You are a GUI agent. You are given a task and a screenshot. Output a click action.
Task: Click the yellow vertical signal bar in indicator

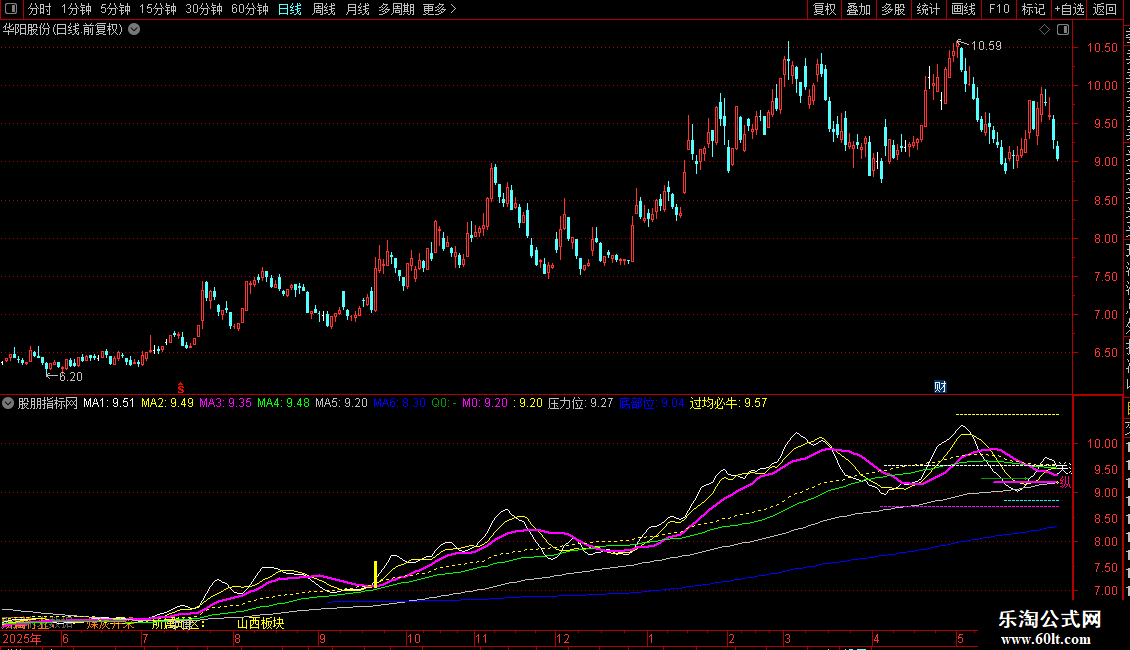tap(375, 574)
